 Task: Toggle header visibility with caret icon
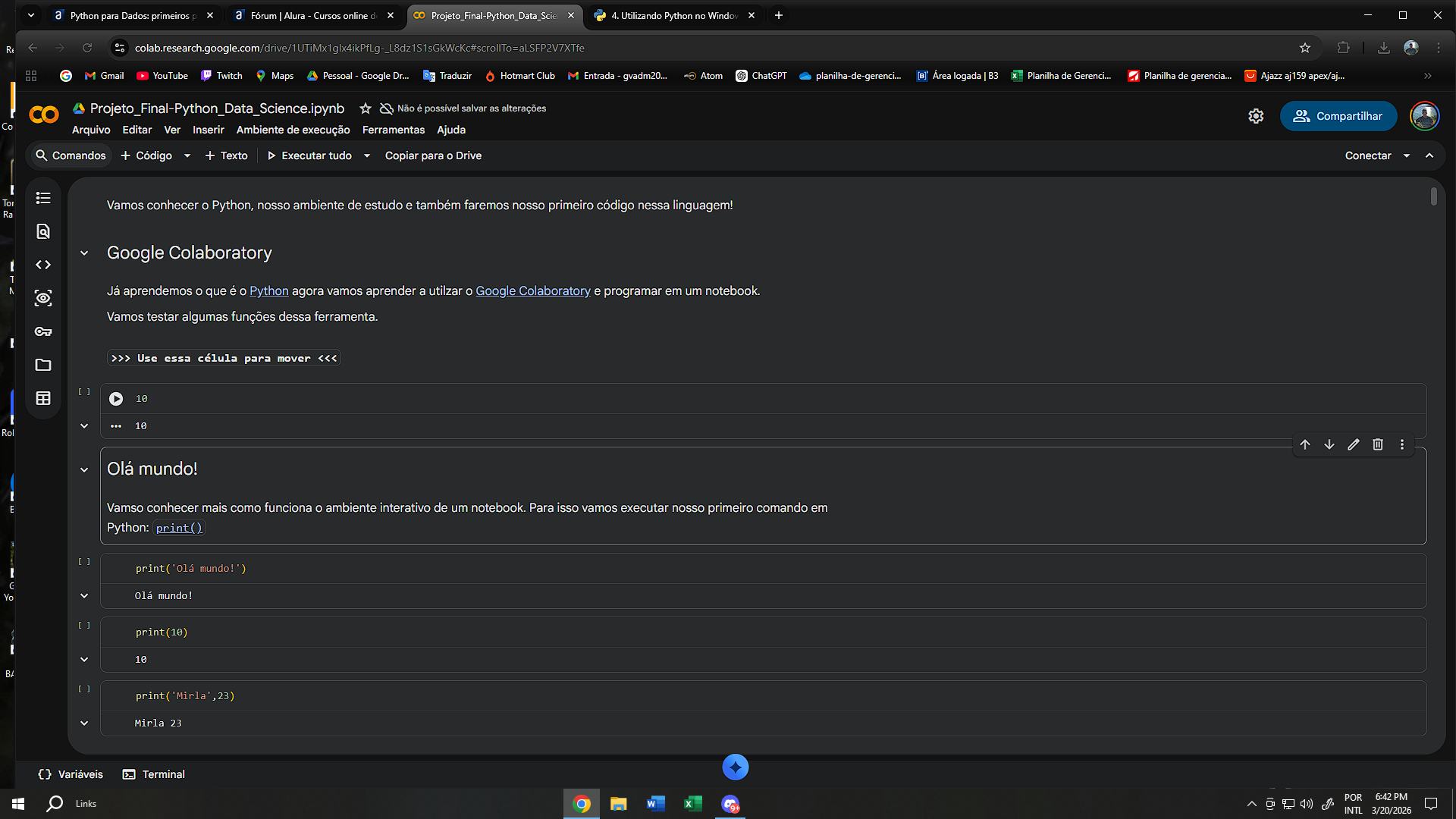[1429, 155]
